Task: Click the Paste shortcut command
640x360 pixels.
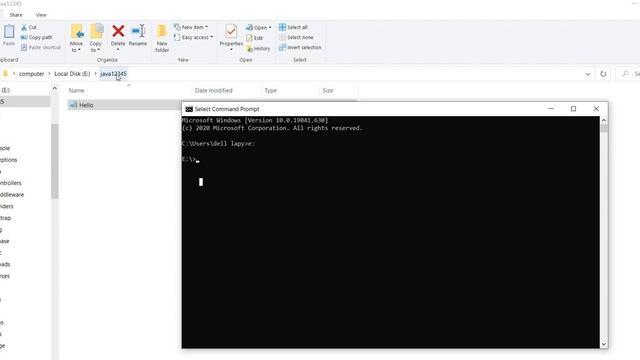Action: 41,47
